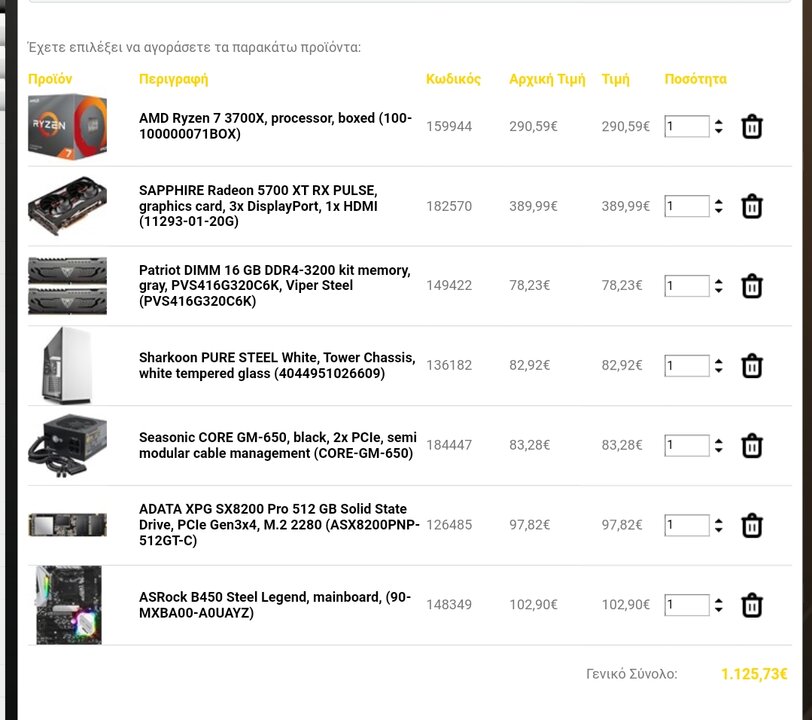Click the Τιμή column header
The height and width of the screenshot is (720, 812).
tap(615, 79)
